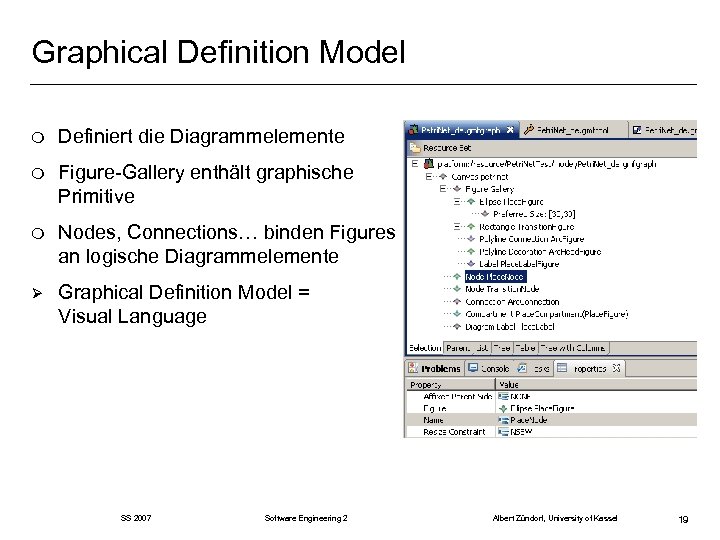
Task: Click the Problems view icon
Action: [413, 368]
